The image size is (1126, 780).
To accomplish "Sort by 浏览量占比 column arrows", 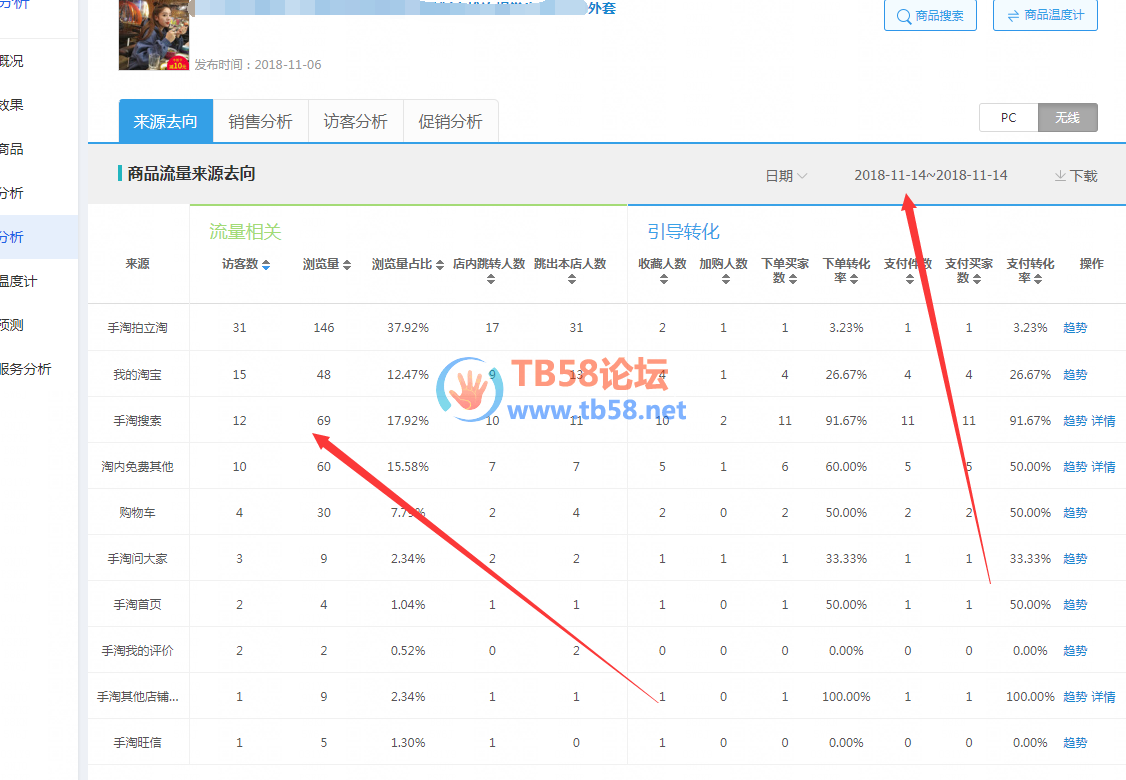I will 439,265.
